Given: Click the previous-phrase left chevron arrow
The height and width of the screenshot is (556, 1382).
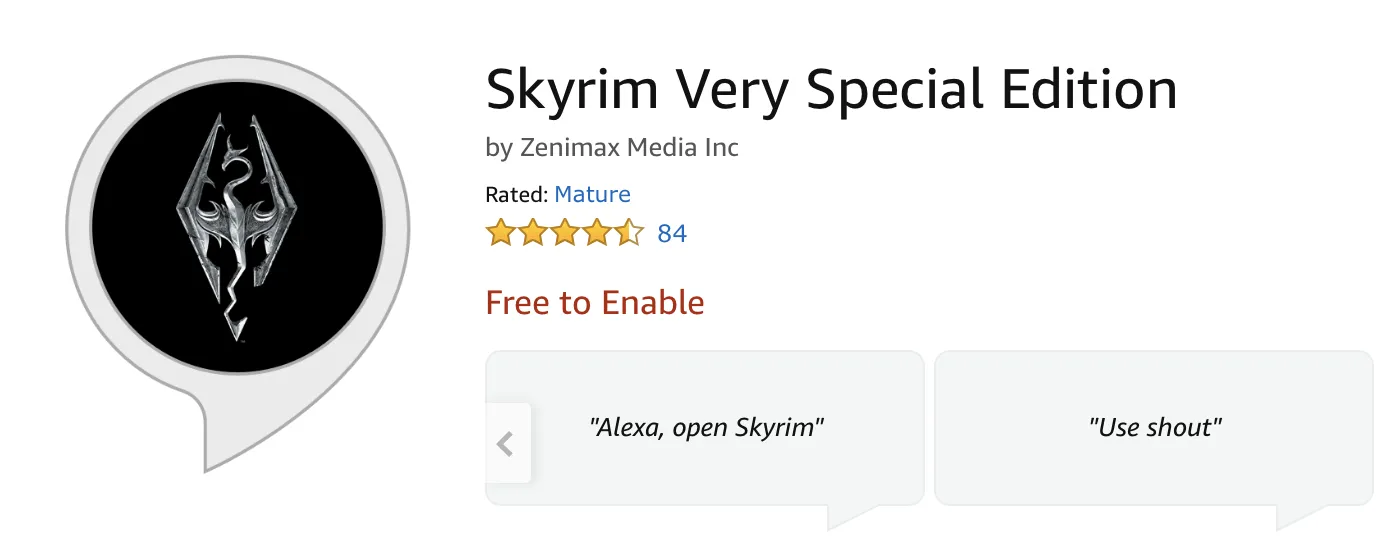Looking at the screenshot, I should [506, 443].
